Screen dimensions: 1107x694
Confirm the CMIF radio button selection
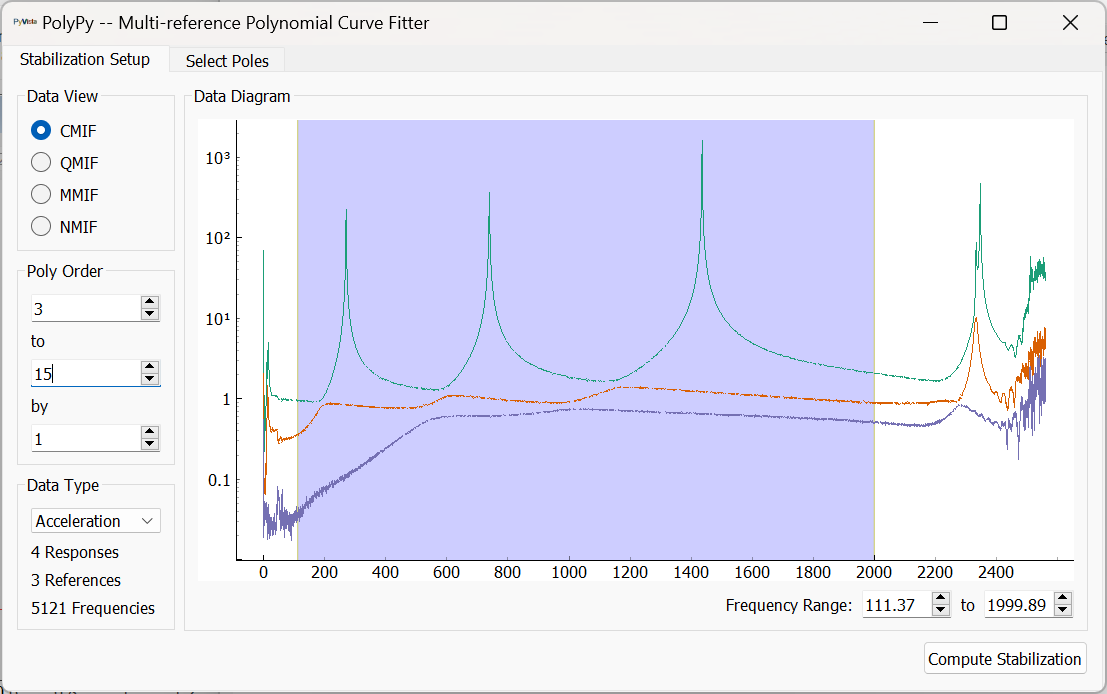tap(40, 130)
